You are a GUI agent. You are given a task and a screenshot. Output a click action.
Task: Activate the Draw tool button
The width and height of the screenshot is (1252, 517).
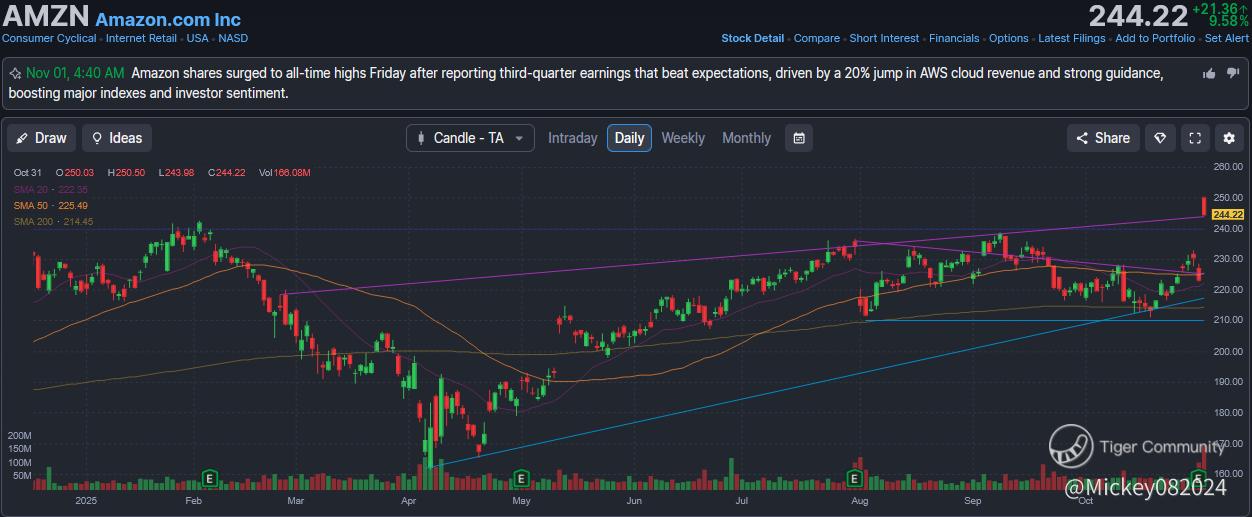pos(41,138)
